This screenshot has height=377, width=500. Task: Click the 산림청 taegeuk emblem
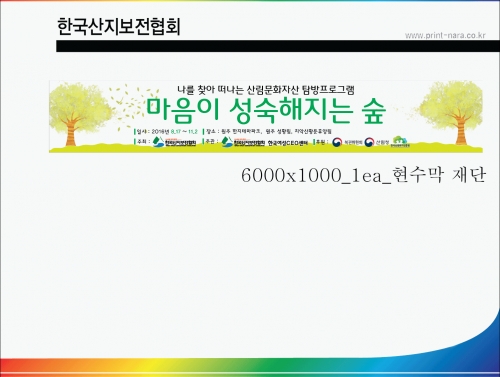(x=369, y=142)
